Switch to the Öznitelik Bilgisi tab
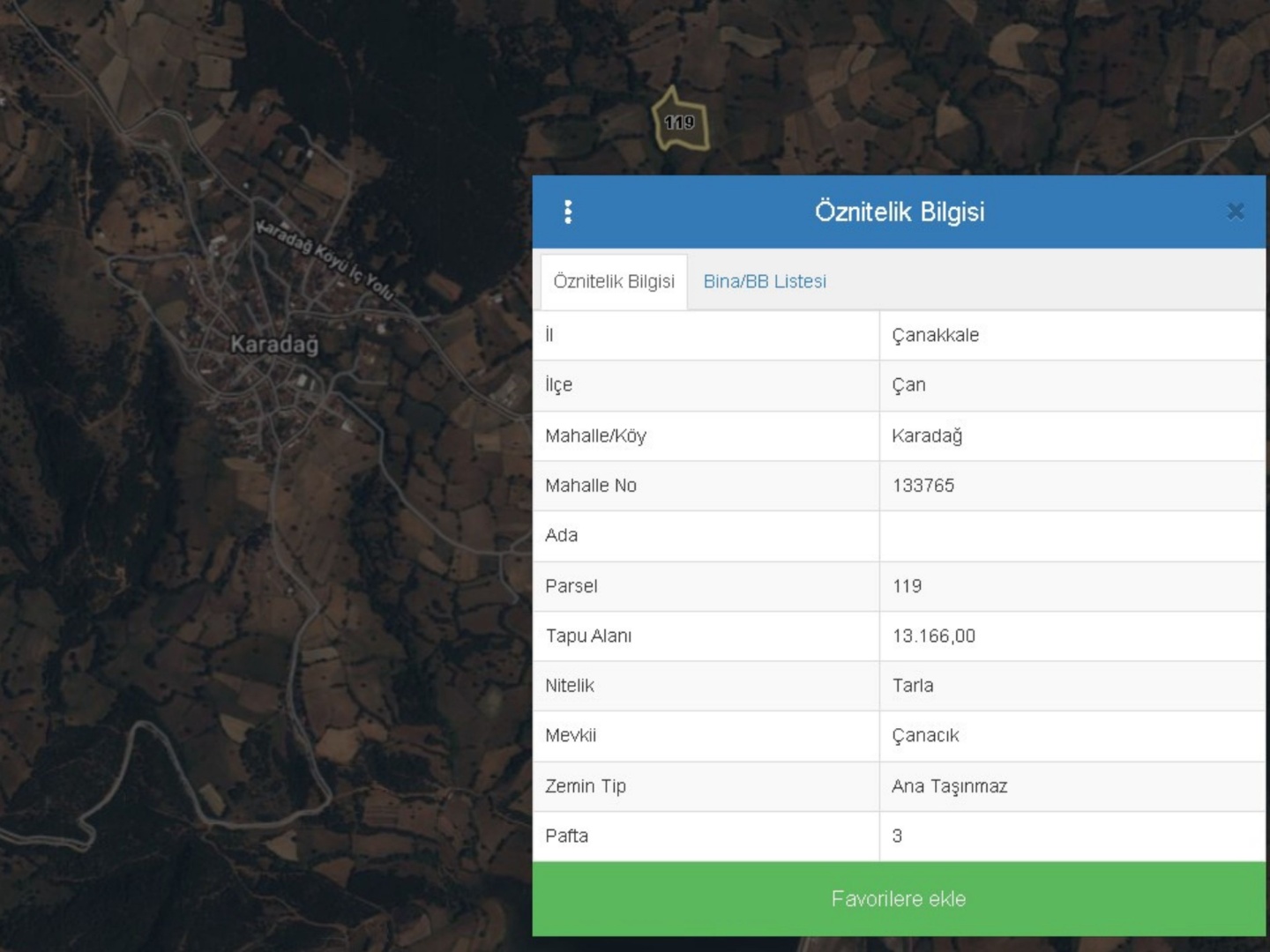Screen dimensions: 1270x952 614,282
